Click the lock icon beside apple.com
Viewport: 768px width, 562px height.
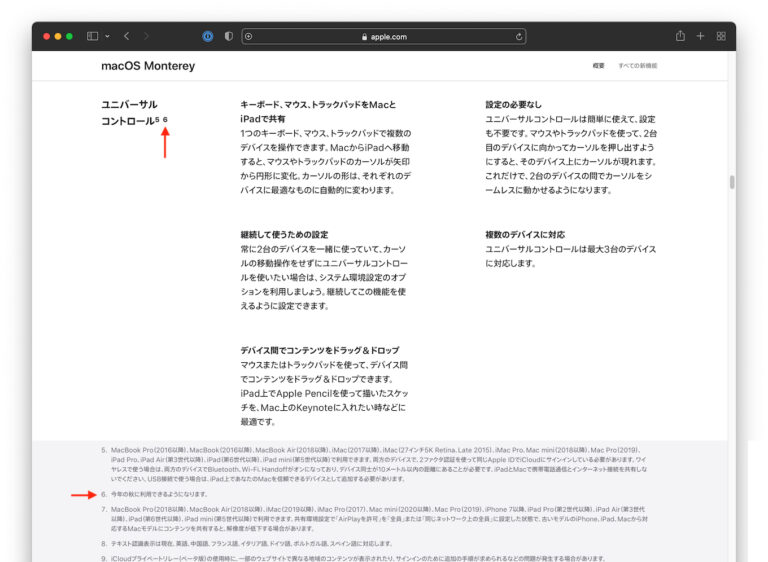coord(364,37)
